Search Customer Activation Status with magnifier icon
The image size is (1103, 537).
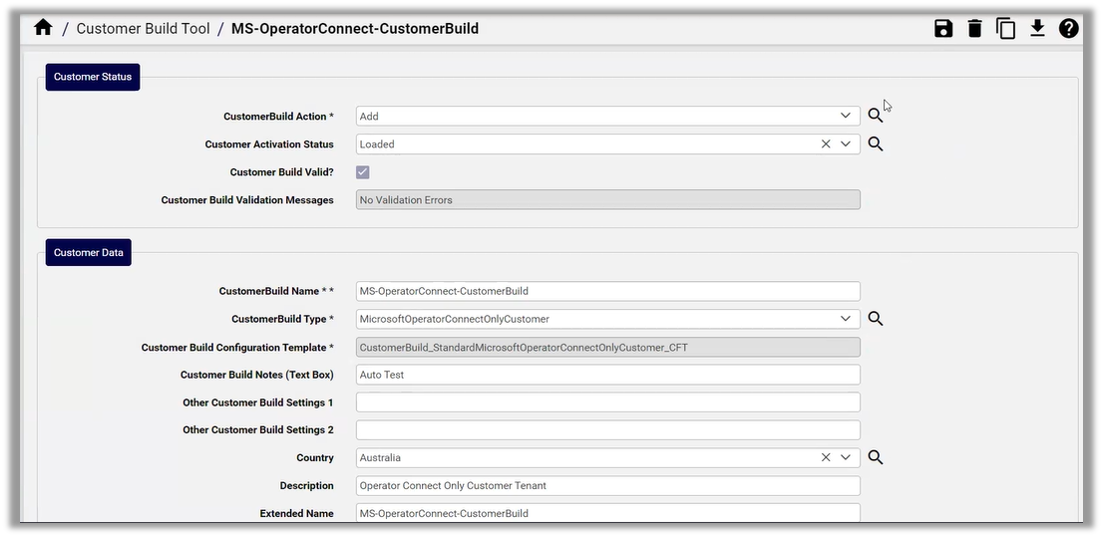point(874,144)
